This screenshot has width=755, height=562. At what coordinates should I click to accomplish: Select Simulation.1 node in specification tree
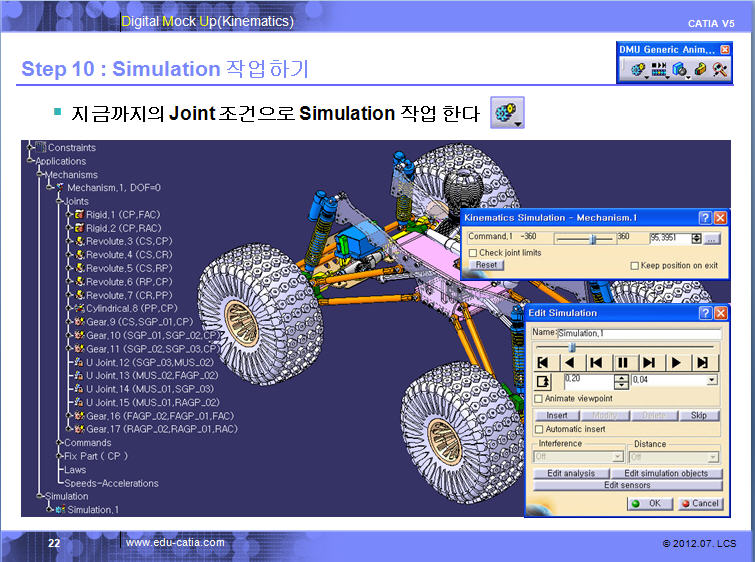pos(92,509)
